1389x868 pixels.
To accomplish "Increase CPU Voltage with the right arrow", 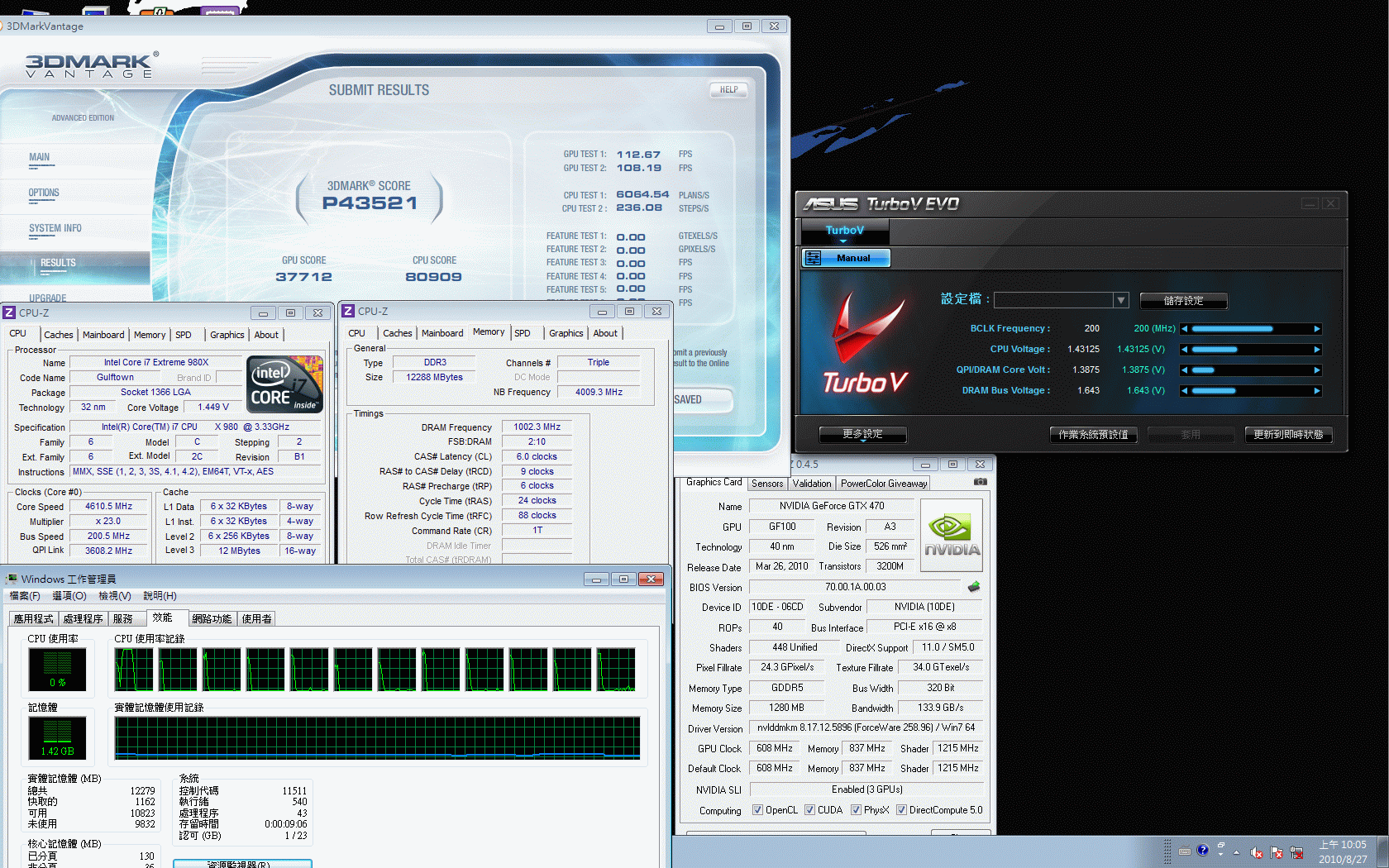I will (x=1317, y=350).
